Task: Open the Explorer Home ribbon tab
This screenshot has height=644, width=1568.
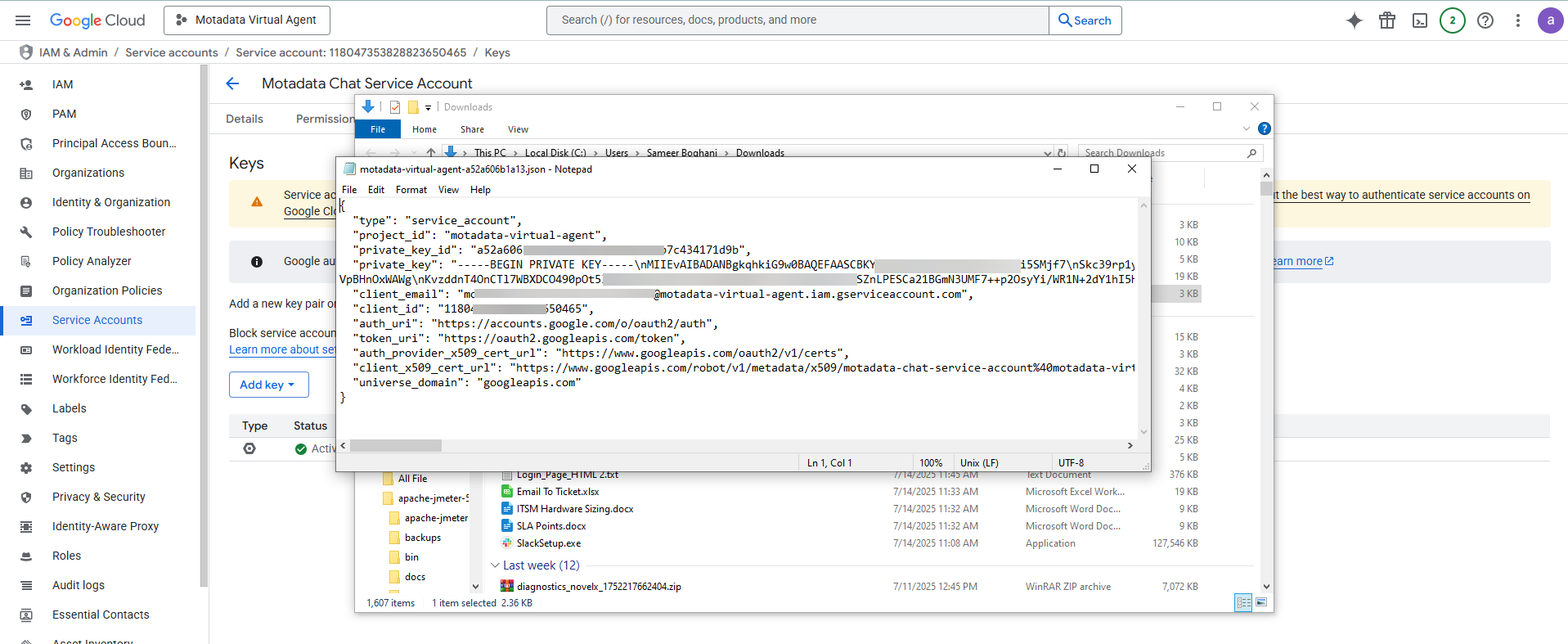Action: (x=425, y=129)
